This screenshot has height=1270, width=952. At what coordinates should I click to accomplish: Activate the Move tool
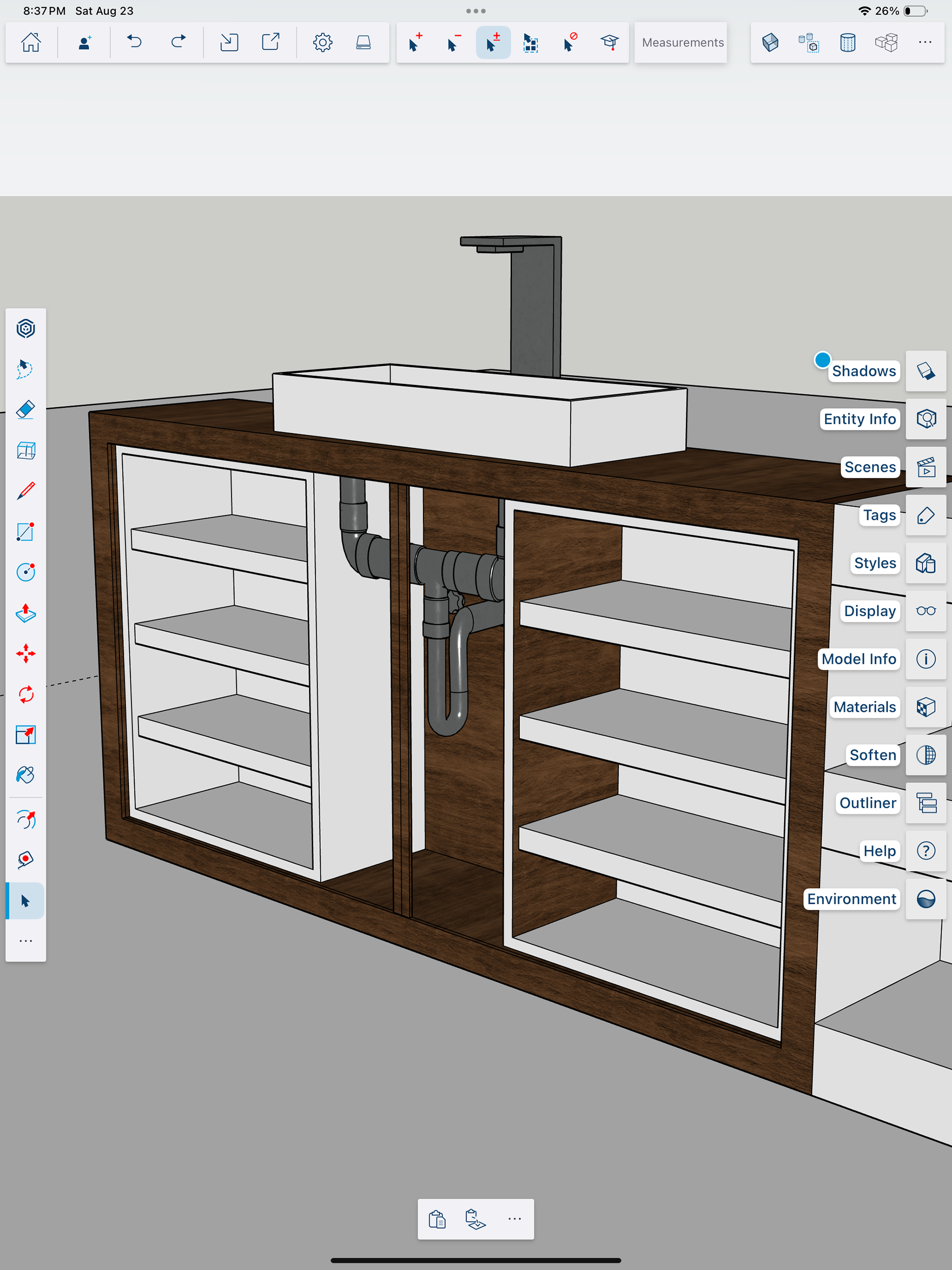[x=26, y=653]
